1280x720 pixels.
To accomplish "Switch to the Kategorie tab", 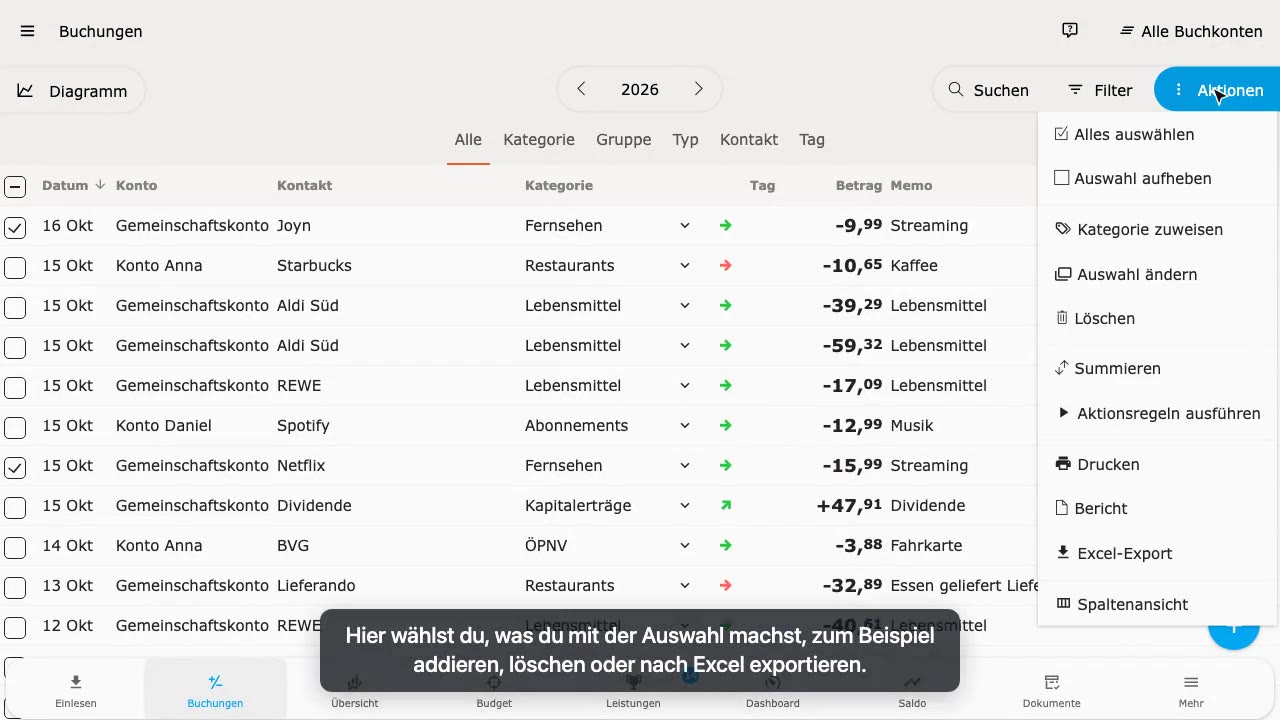I will (539, 140).
